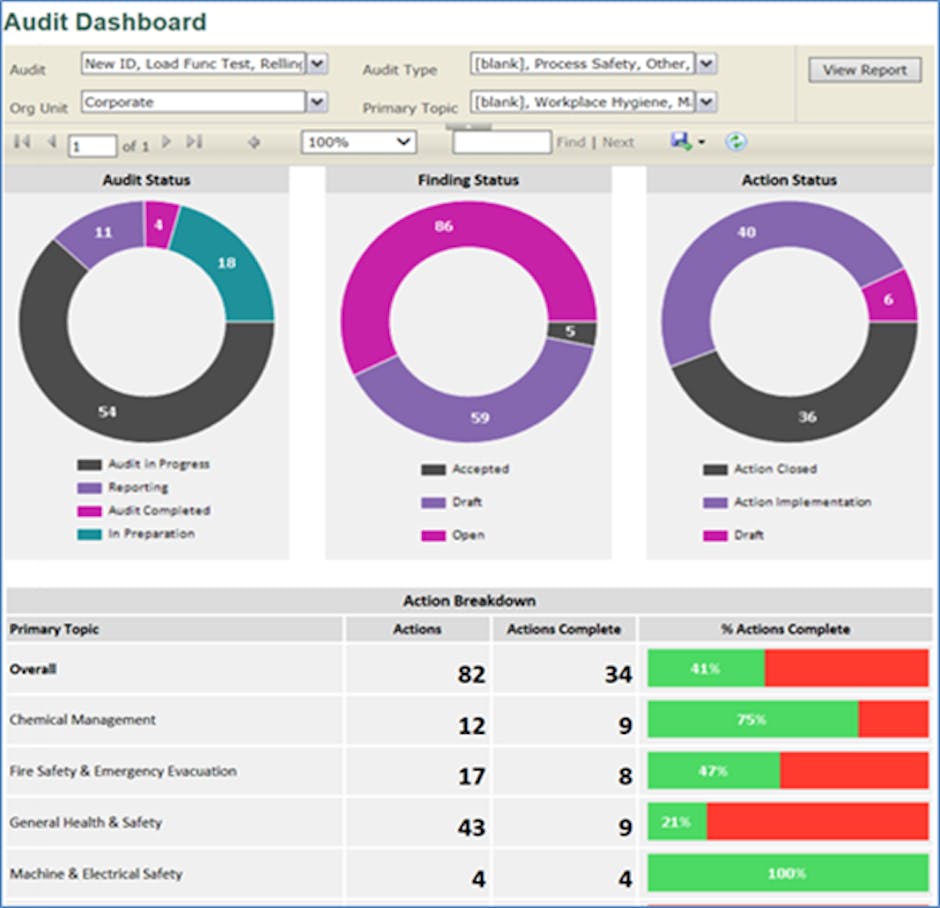The image size is (940, 908).
Task: Open the Audit selection dropdown
Action: (317, 63)
